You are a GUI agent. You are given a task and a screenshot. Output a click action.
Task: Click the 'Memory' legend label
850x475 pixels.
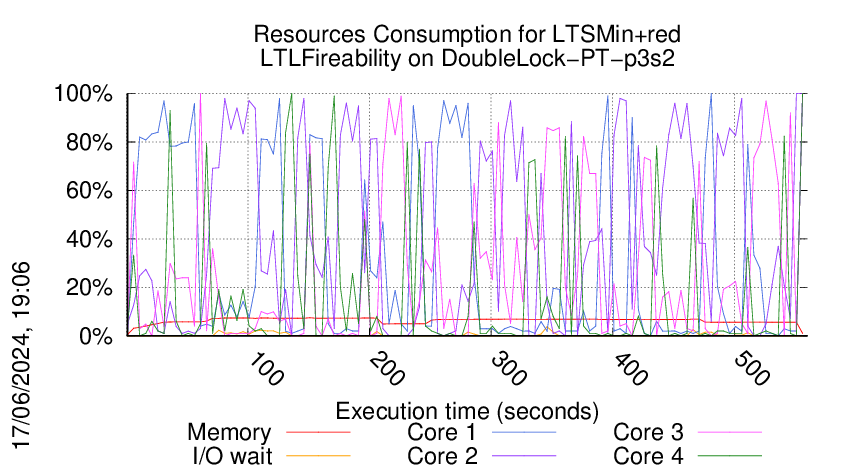coord(229,433)
